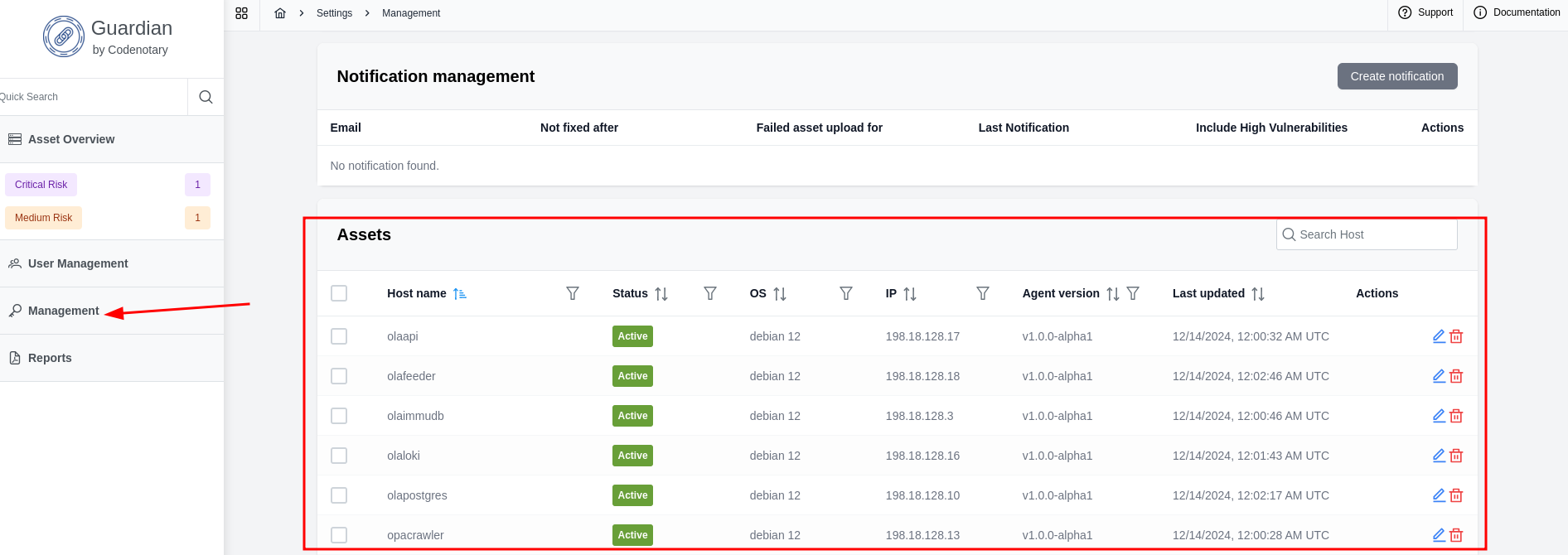Open the IP filter funnel

pos(983,293)
